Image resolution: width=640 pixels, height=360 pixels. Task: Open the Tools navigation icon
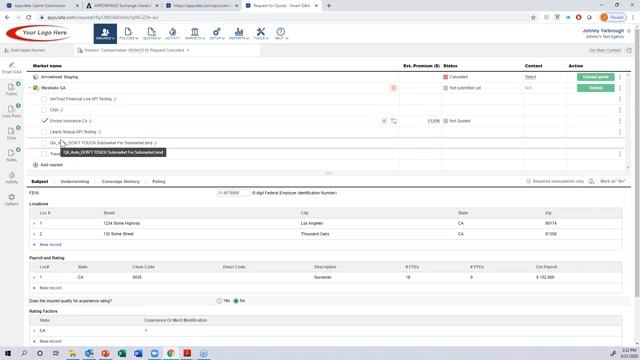click(261, 33)
